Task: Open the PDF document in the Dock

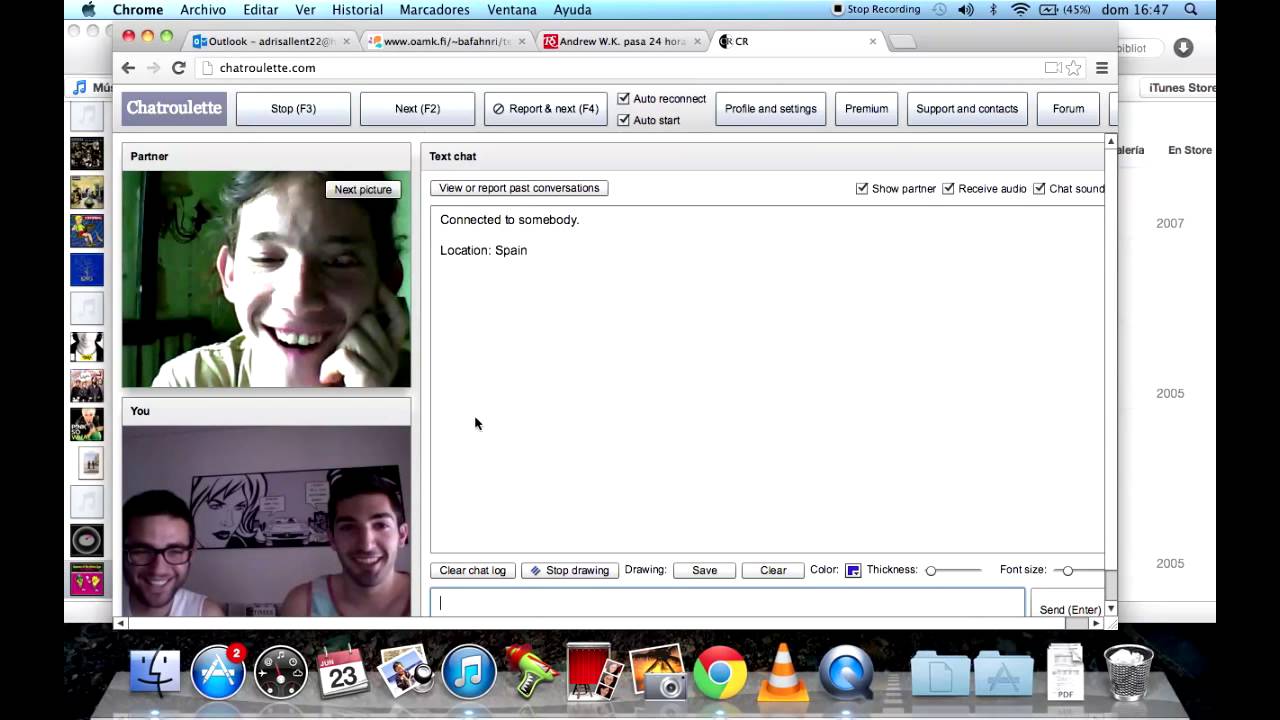Action: click(x=1065, y=671)
